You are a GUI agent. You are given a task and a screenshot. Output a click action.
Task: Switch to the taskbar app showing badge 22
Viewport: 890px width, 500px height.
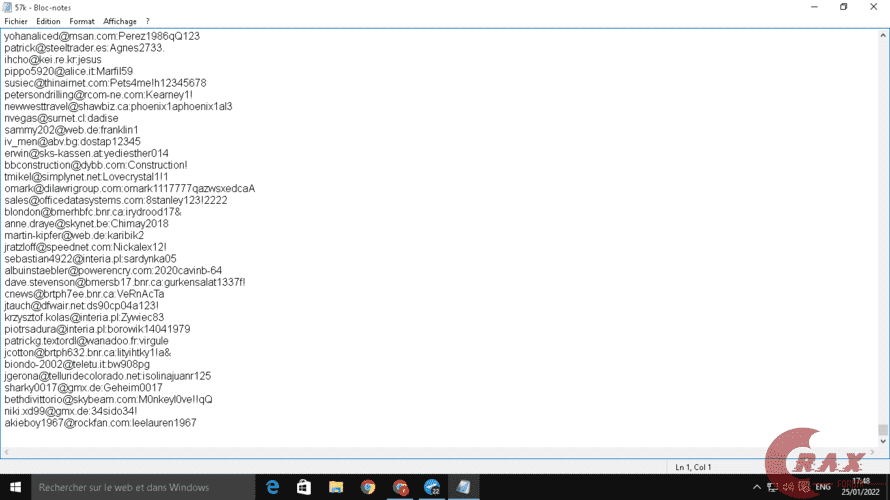tap(432, 487)
